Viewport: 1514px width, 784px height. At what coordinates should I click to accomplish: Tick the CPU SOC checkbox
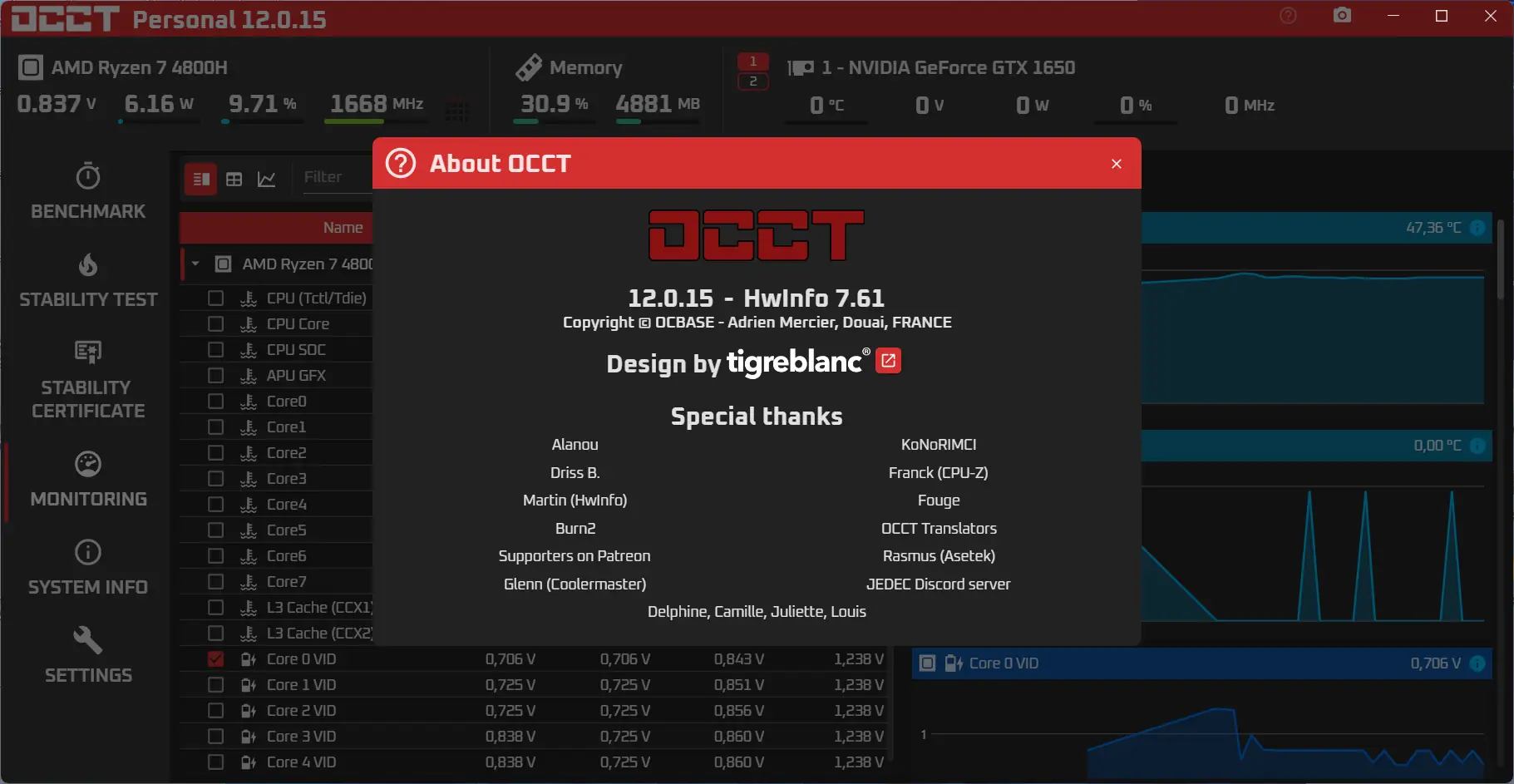coord(215,349)
